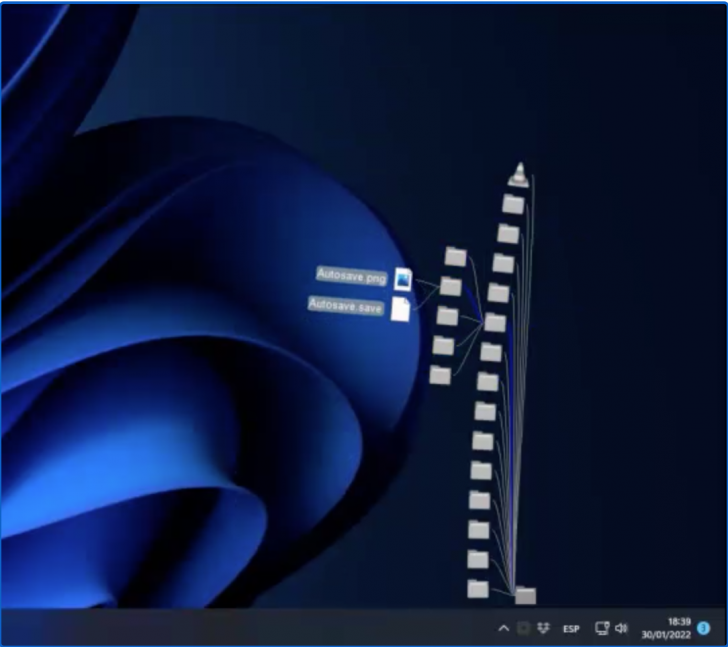Click the Autosave.save name label

point(345,305)
